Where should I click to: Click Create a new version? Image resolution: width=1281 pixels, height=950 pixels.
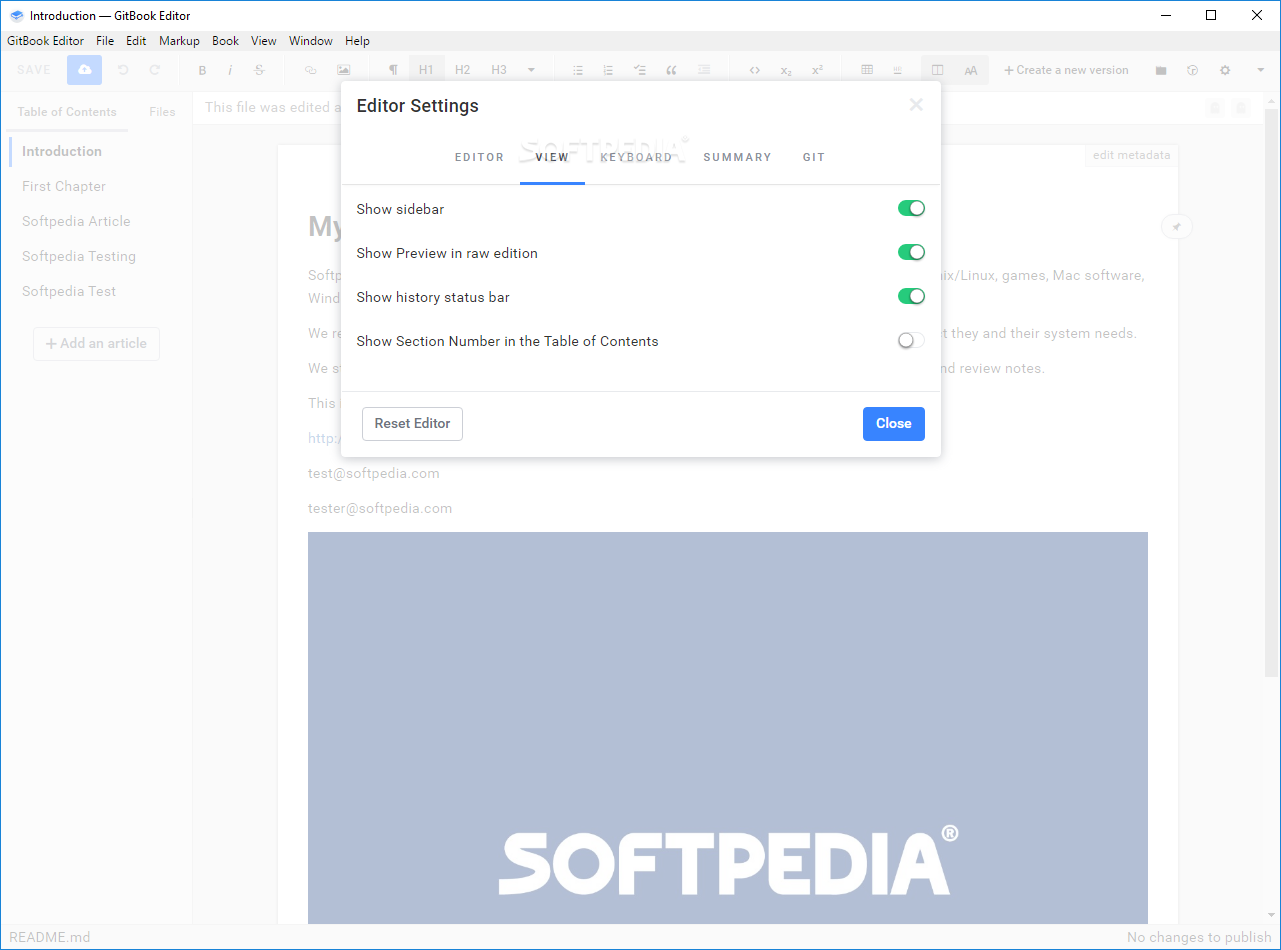point(1066,70)
